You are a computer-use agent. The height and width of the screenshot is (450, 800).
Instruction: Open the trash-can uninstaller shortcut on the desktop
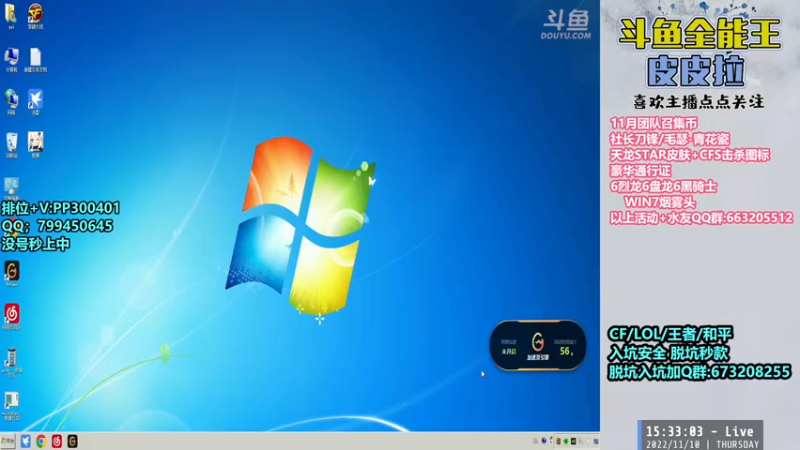point(11,362)
